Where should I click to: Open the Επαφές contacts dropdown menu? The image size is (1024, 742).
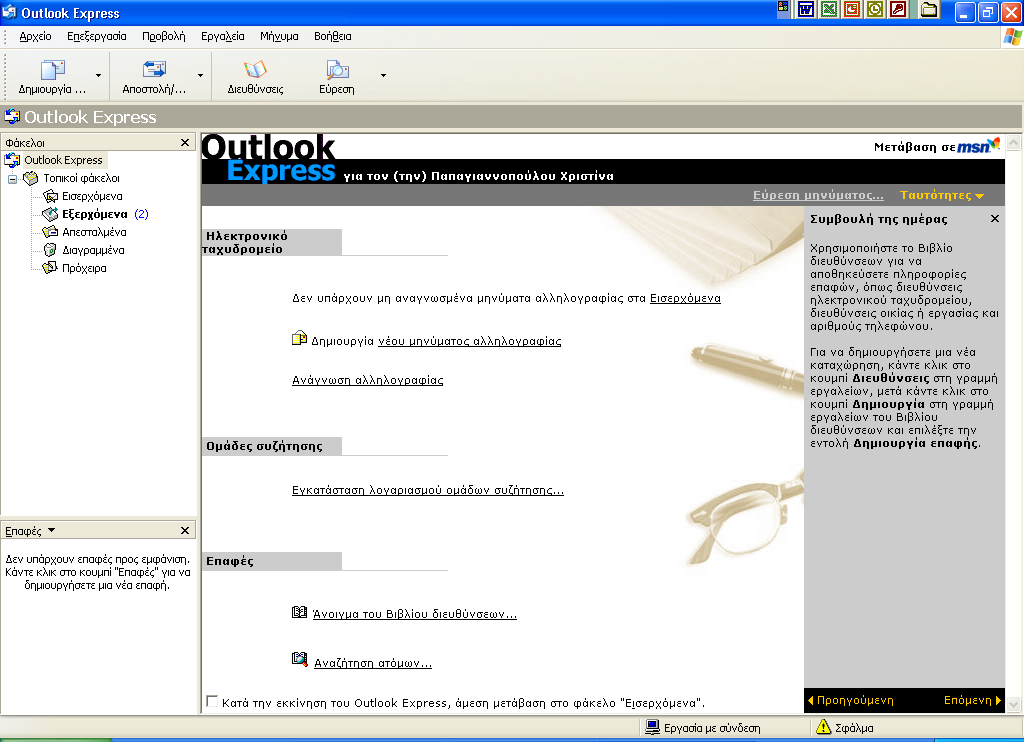pos(30,531)
